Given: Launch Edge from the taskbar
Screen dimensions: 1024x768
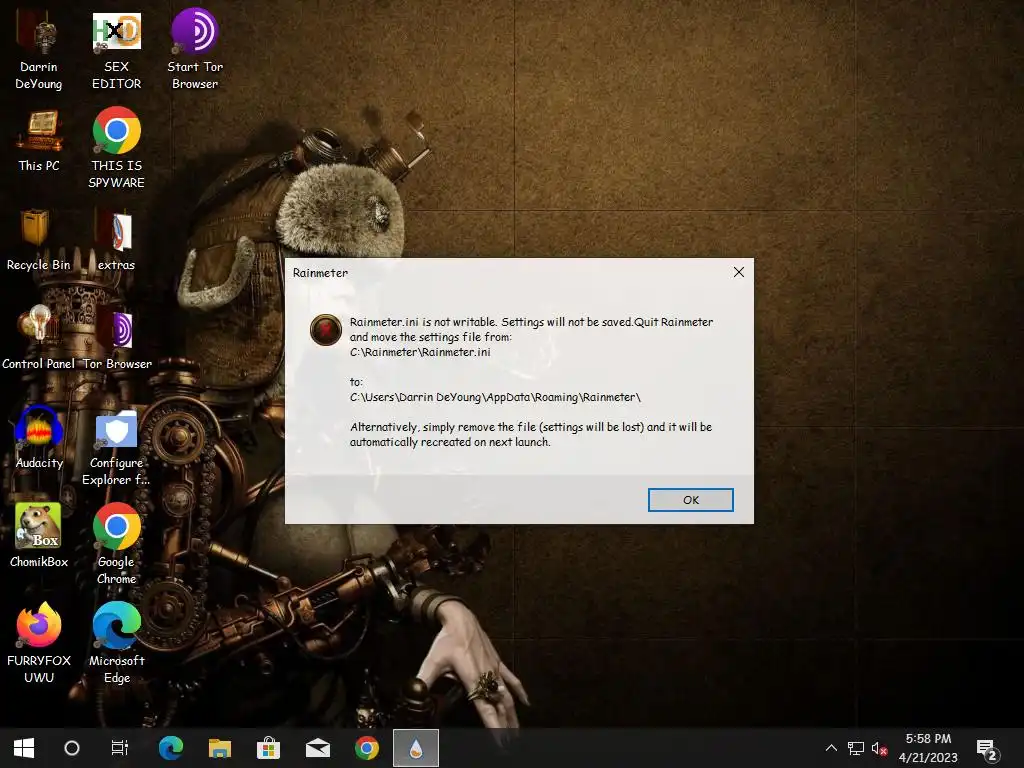Looking at the screenshot, I should [171, 748].
